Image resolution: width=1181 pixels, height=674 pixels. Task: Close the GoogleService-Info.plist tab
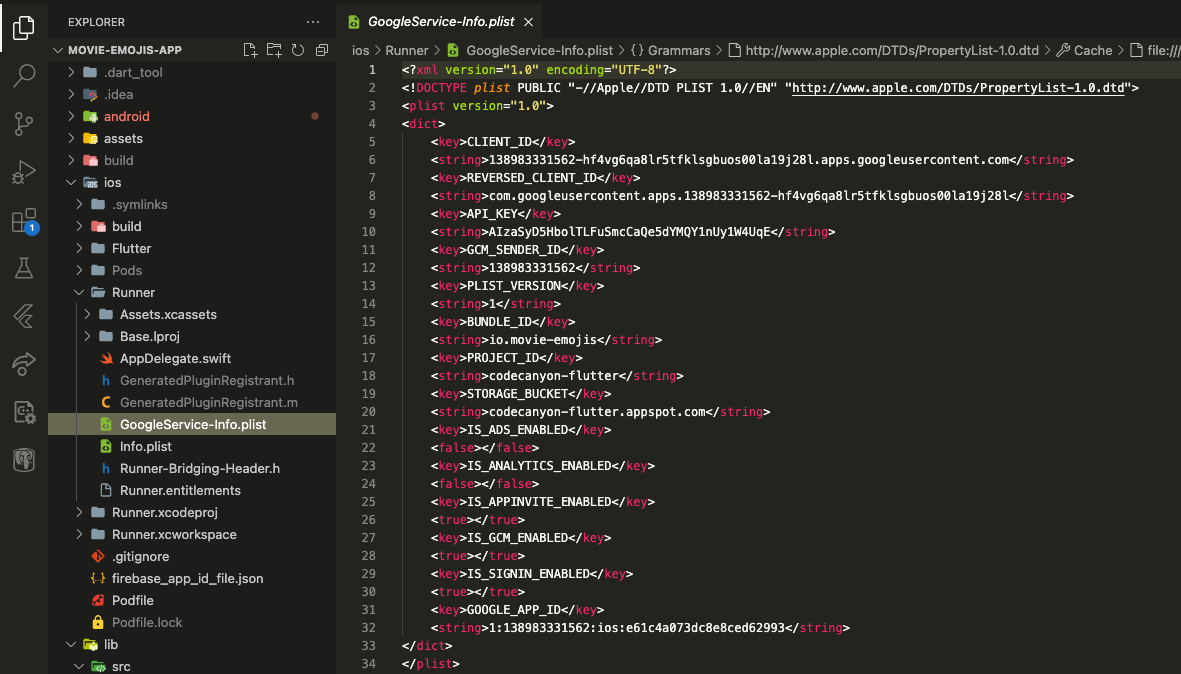tap(528, 22)
